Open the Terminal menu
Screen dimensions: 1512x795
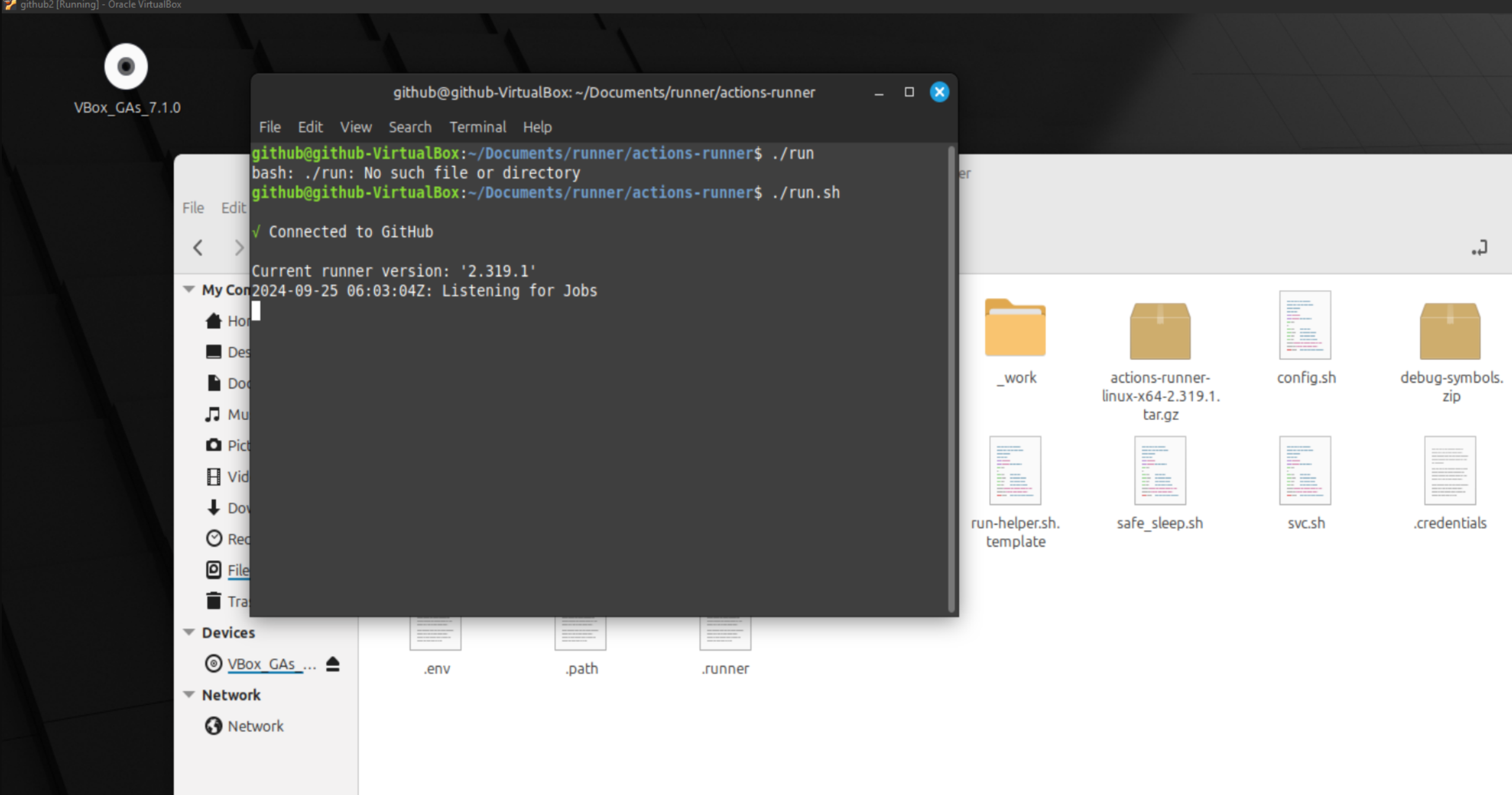(478, 127)
